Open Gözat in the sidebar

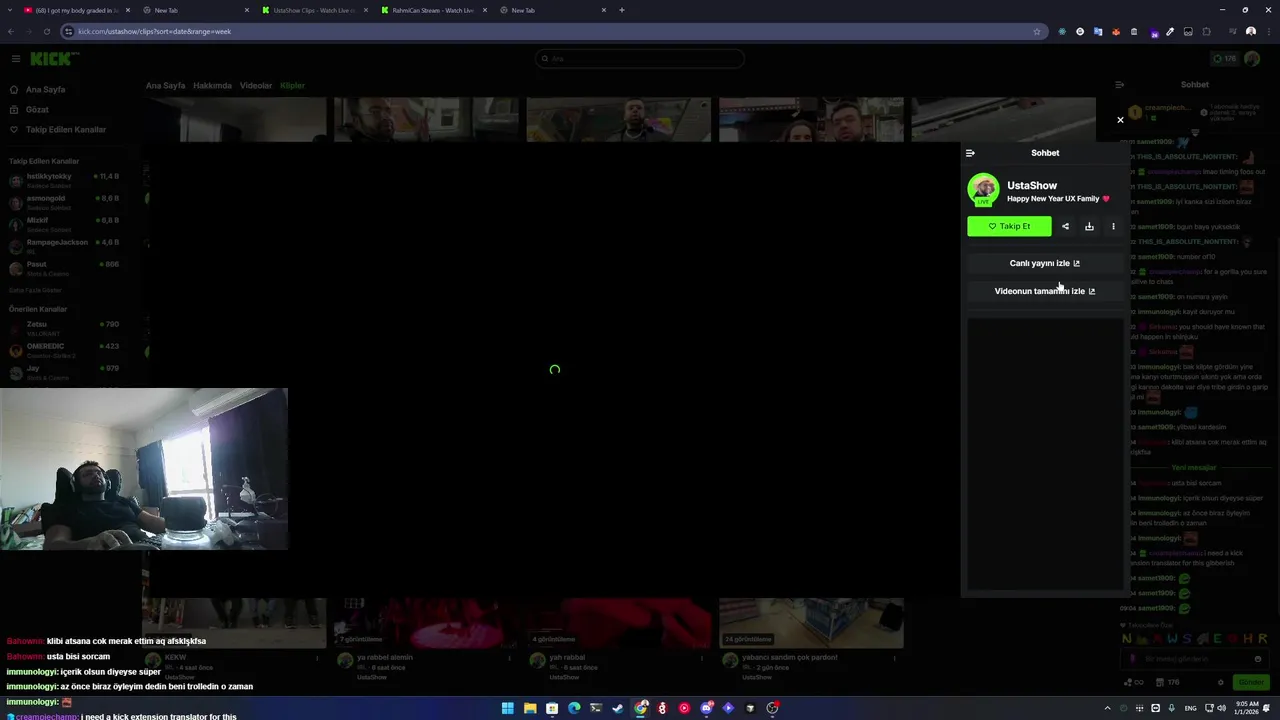click(37, 109)
